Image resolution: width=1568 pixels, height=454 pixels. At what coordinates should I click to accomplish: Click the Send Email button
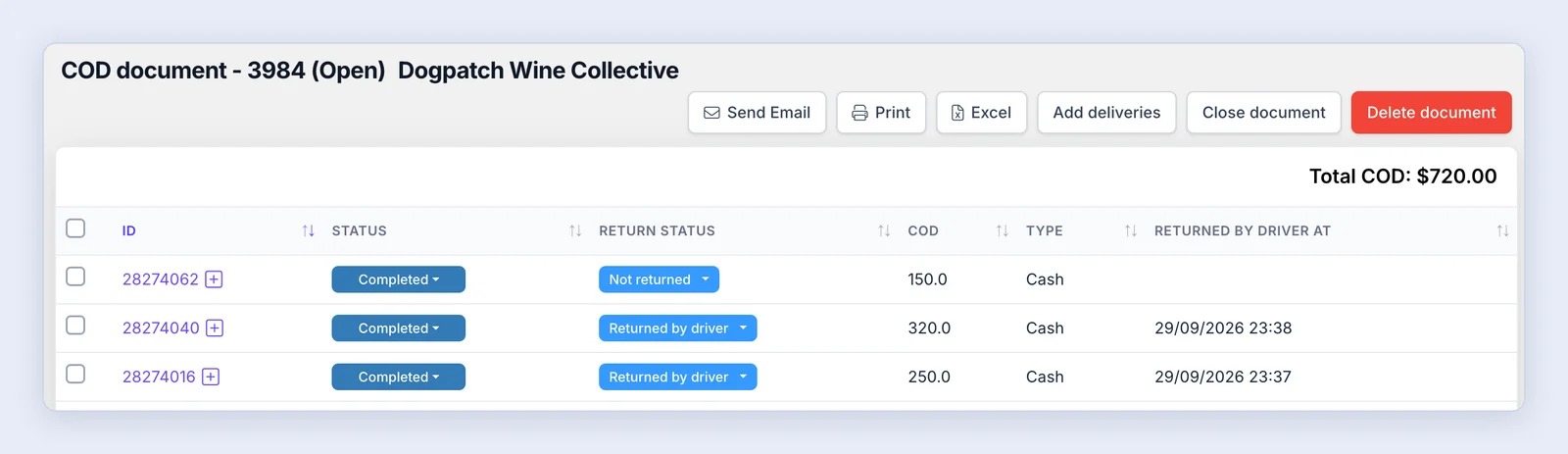coord(757,113)
